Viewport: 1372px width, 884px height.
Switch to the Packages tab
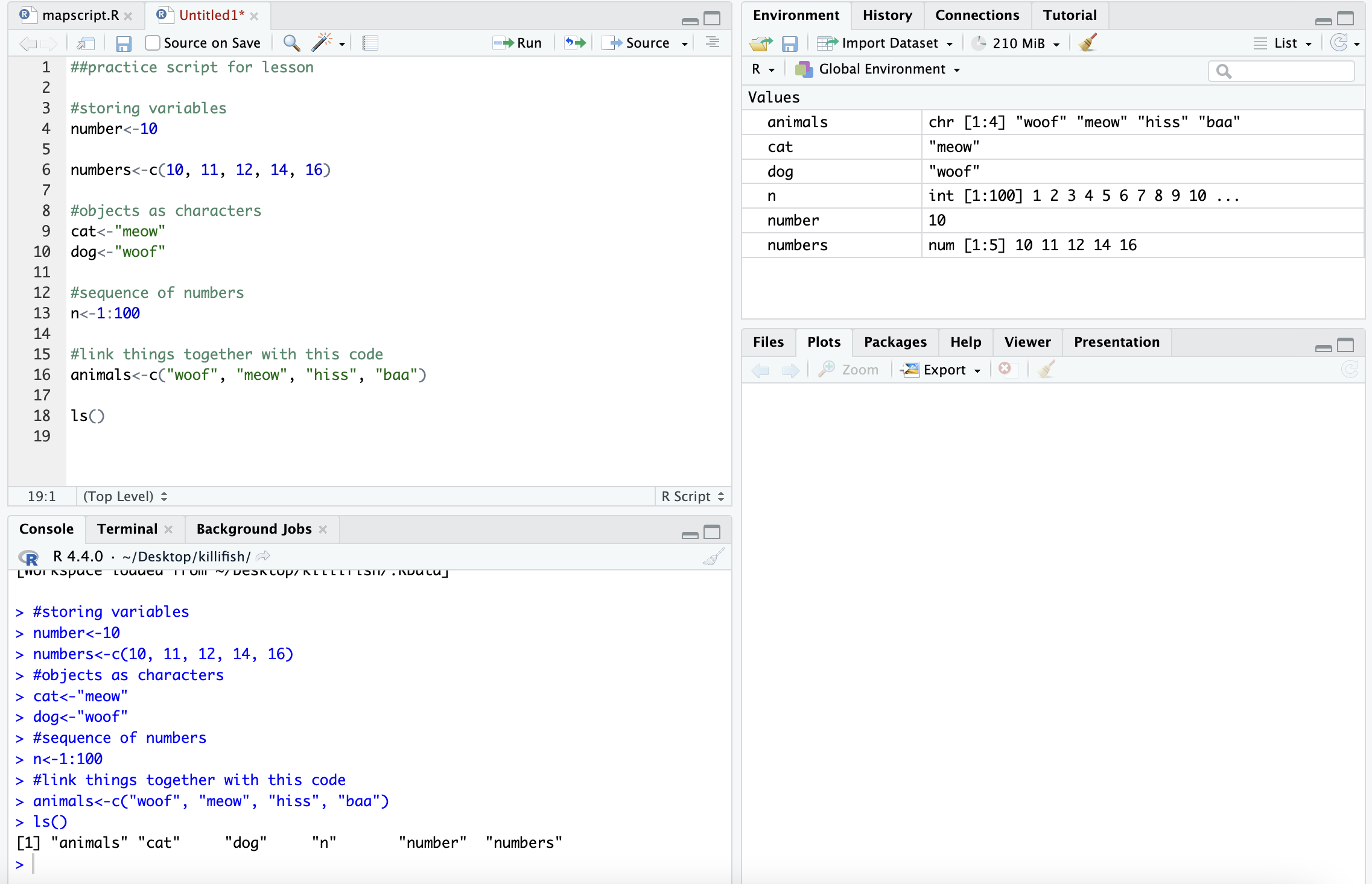point(895,342)
